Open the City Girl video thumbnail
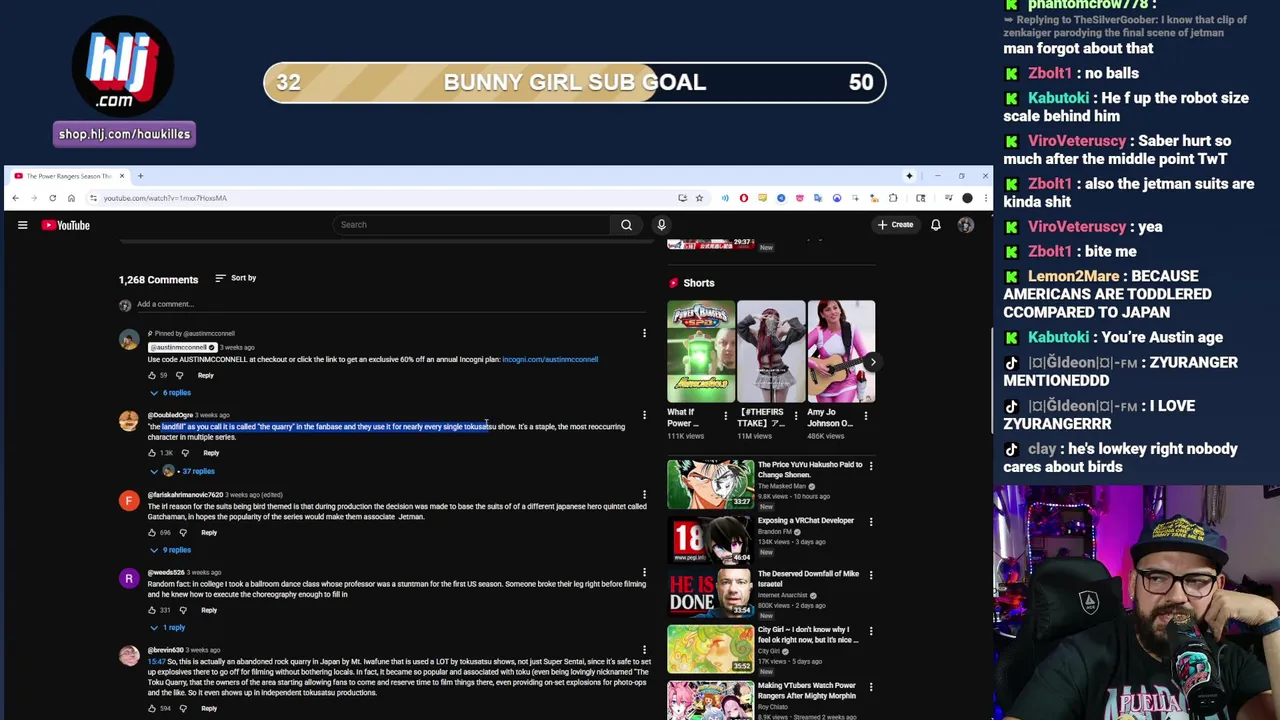This screenshot has height=720, width=1280. [x=711, y=649]
